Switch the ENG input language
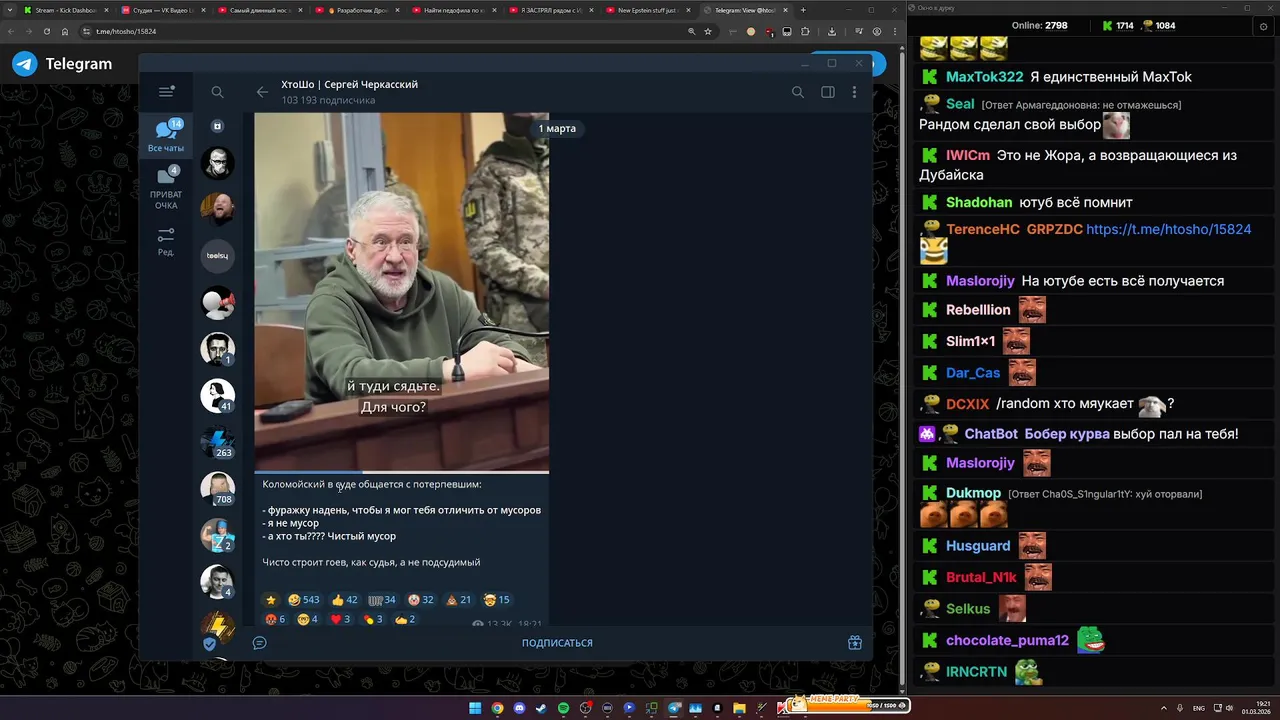 [1199, 708]
